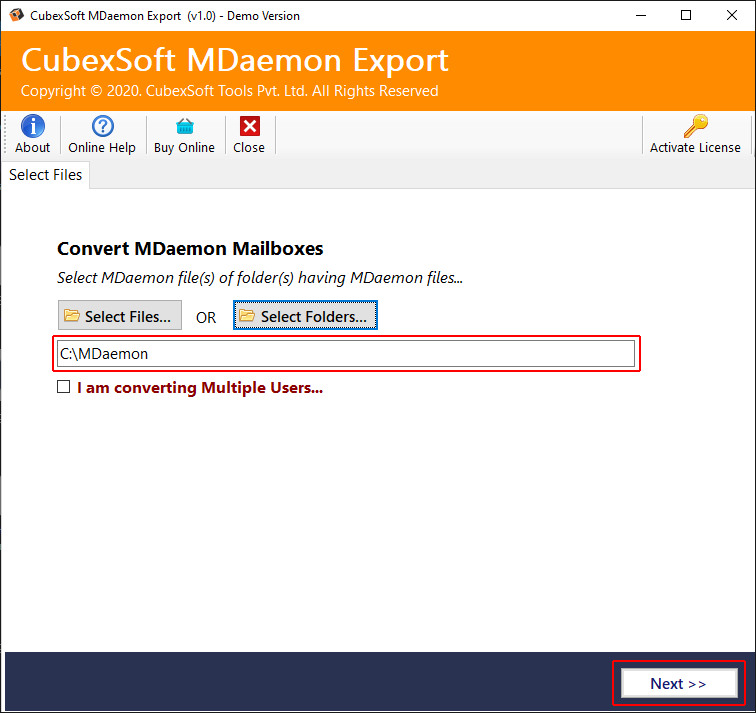Click the Activate License text label
Image resolution: width=756 pixels, height=713 pixels.
(x=695, y=147)
